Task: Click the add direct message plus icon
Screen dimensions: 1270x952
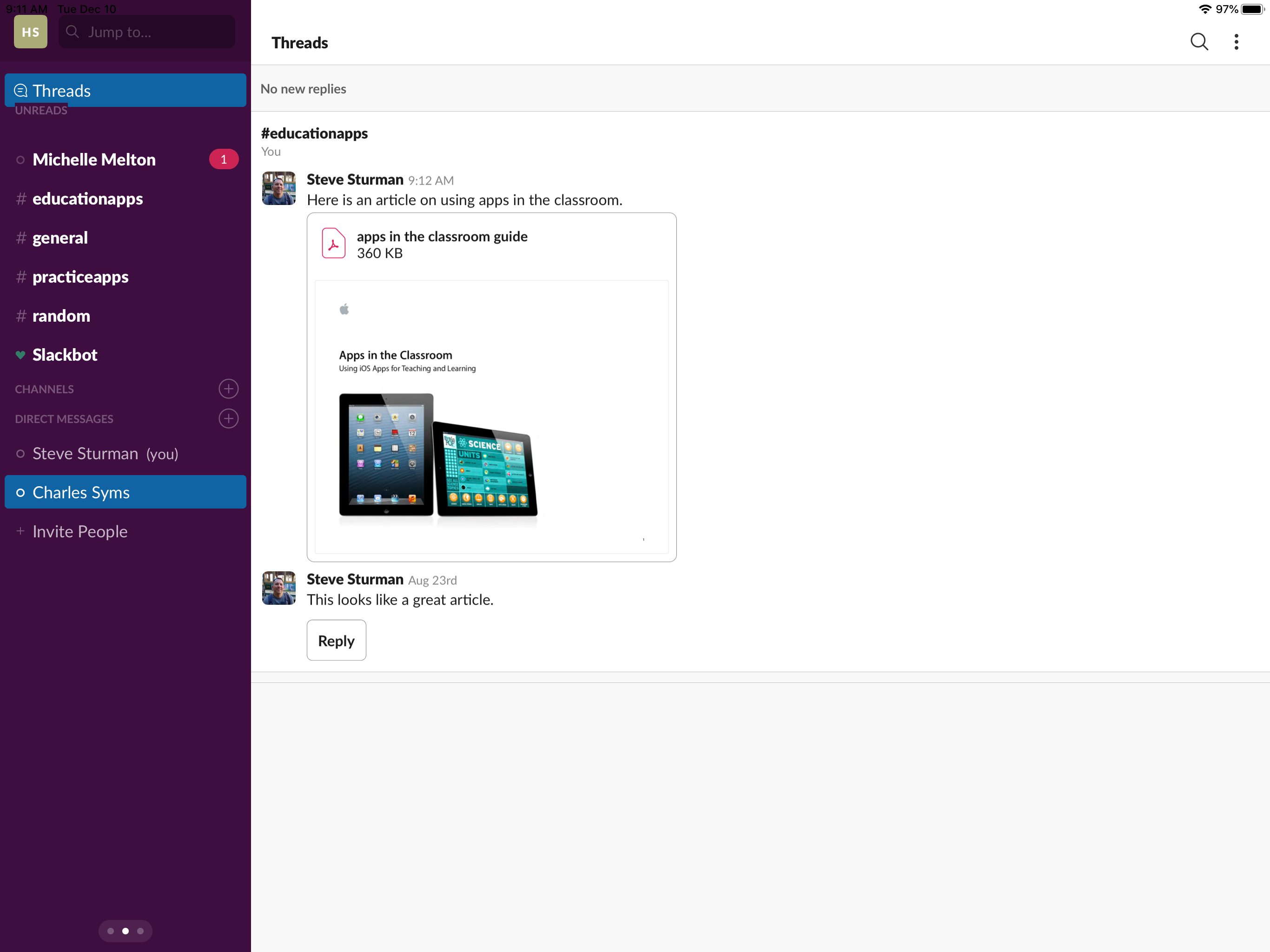Action: pyautogui.click(x=229, y=418)
